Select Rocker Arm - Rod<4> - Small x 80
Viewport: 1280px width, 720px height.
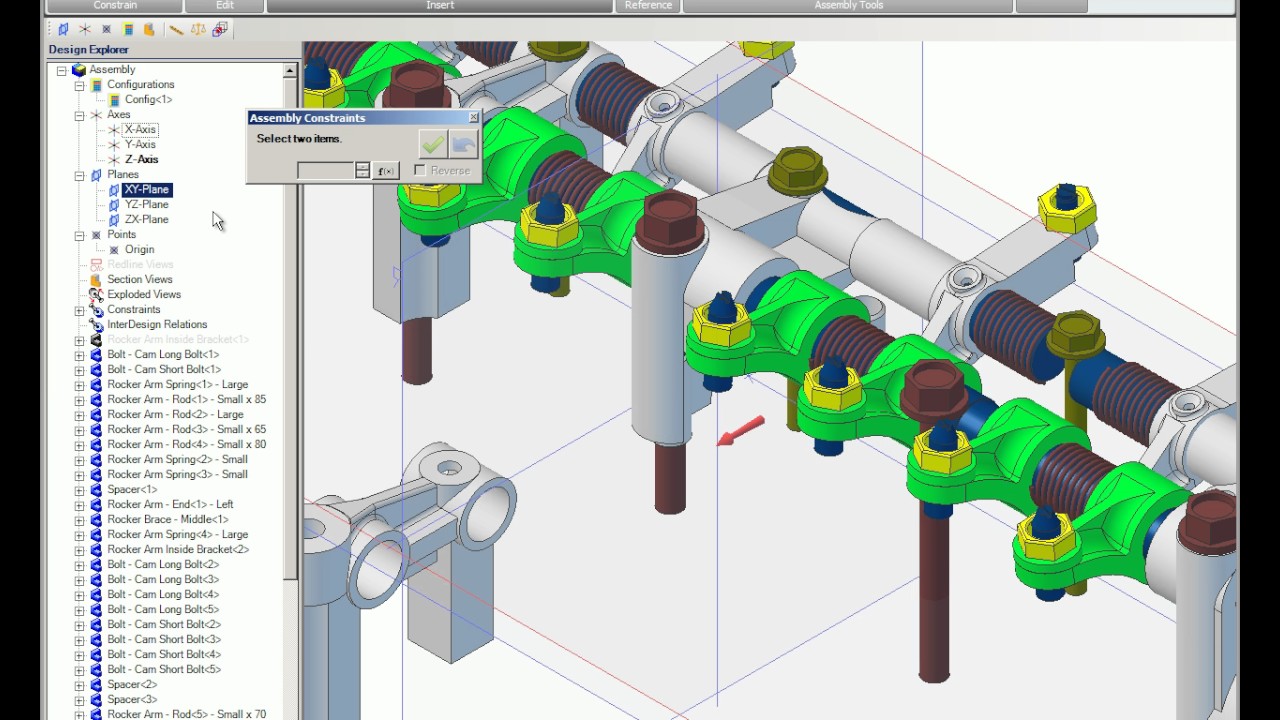(x=187, y=445)
